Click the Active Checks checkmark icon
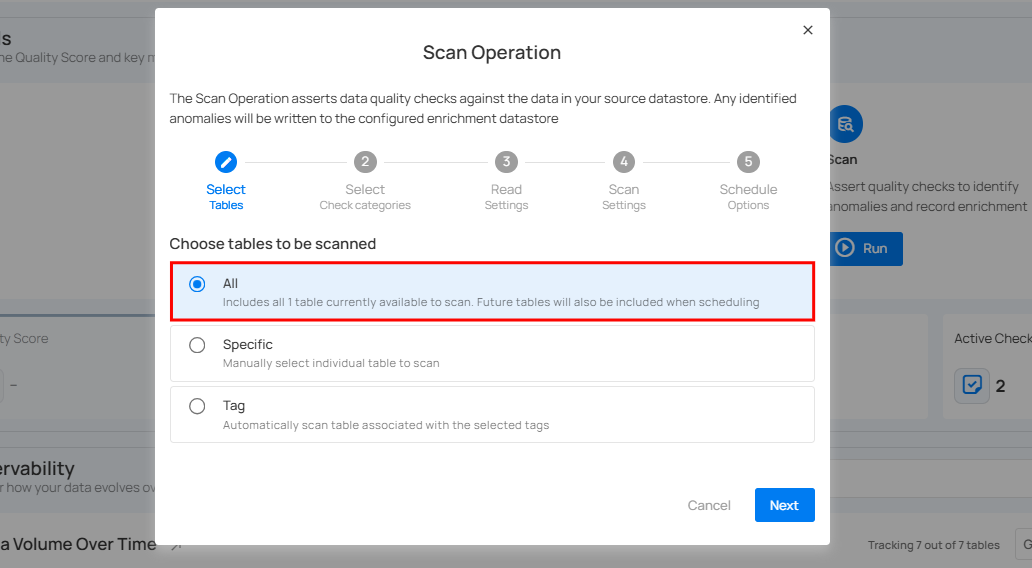The image size is (1032, 568). tap(971, 385)
